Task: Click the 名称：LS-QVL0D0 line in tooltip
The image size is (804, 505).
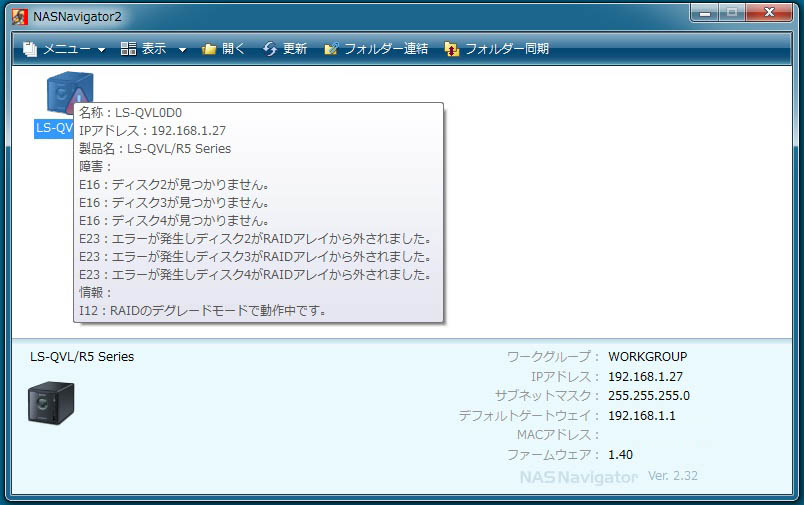Action: point(130,113)
